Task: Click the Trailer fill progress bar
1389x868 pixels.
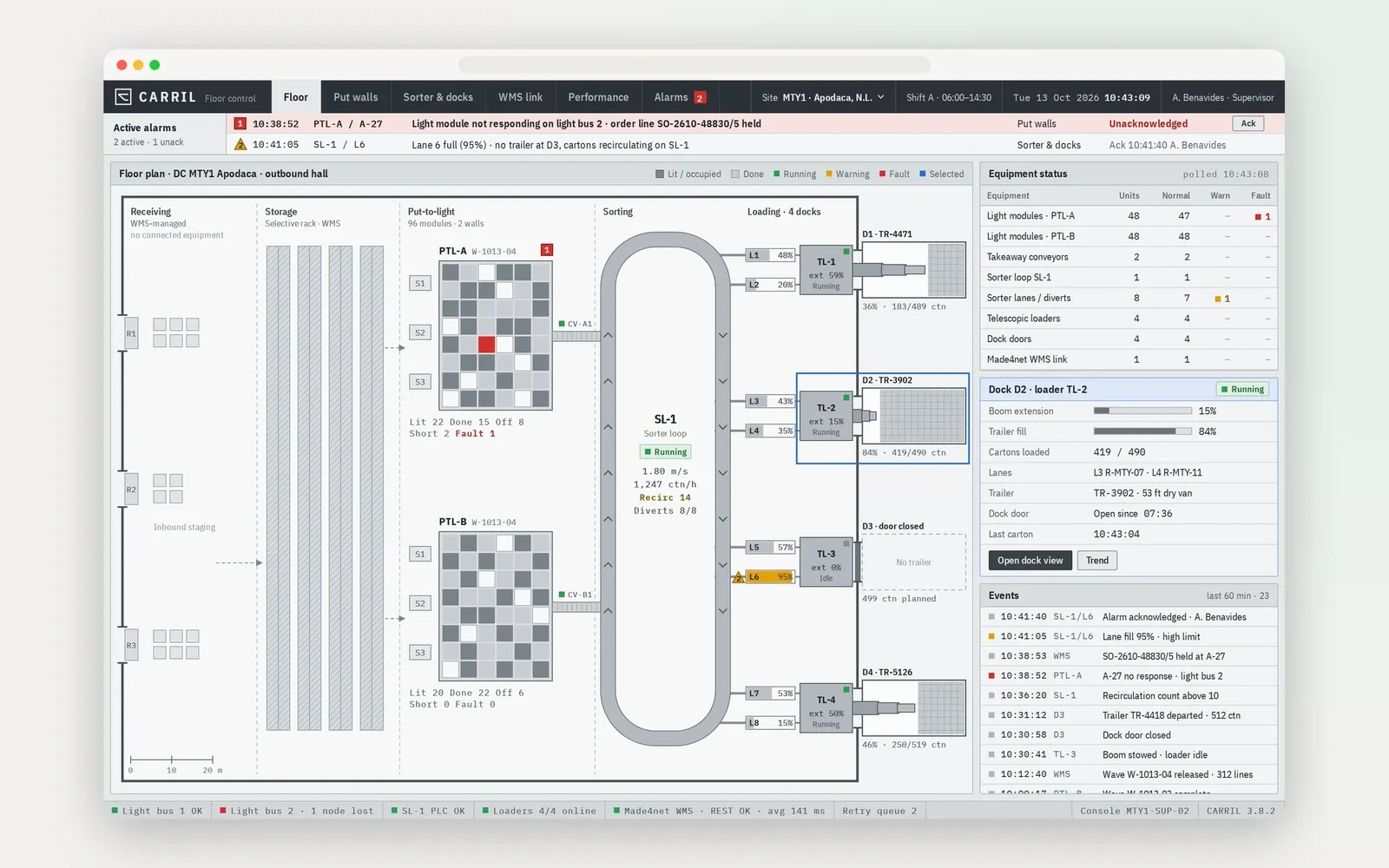Action: click(x=1142, y=431)
